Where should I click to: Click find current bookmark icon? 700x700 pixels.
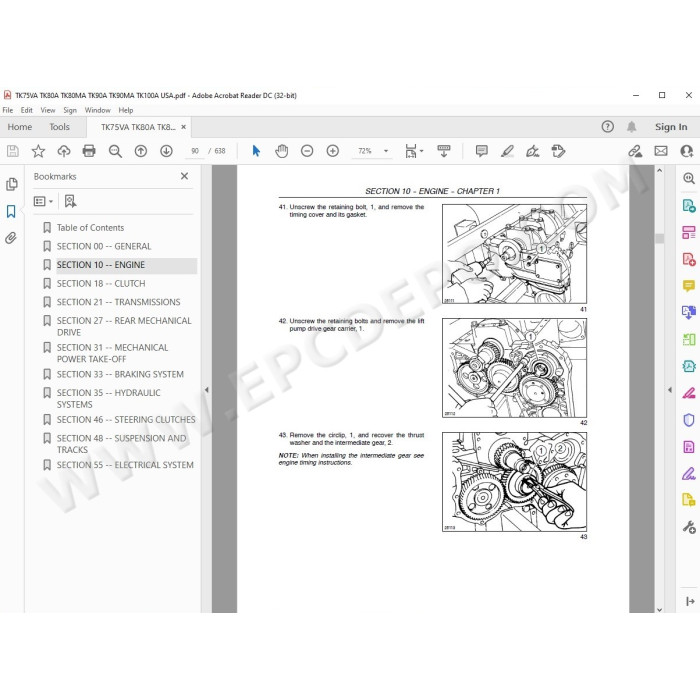tap(70, 201)
